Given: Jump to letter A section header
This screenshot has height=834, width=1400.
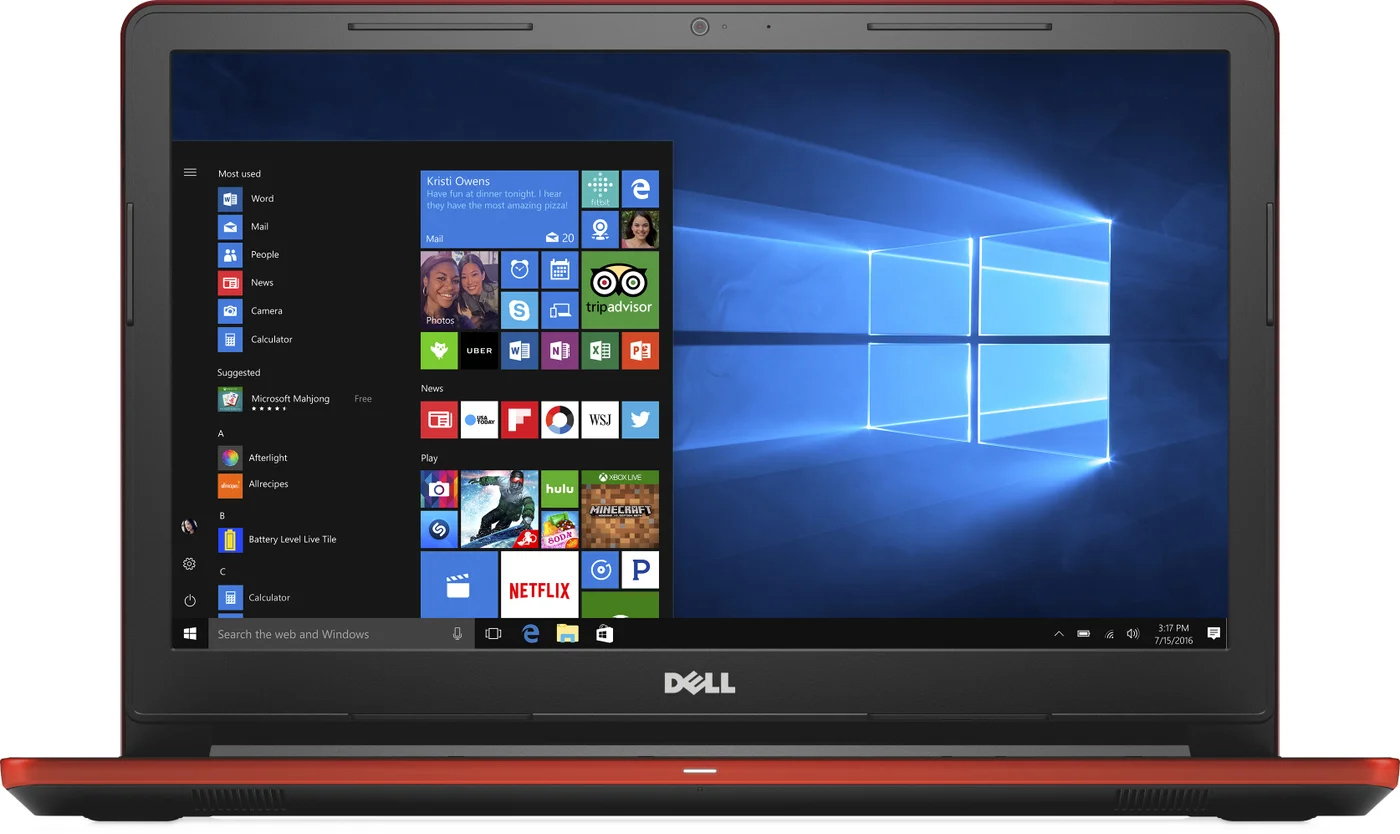Looking at the screenshot, I should pyautogui.click(x=221, y=433).
